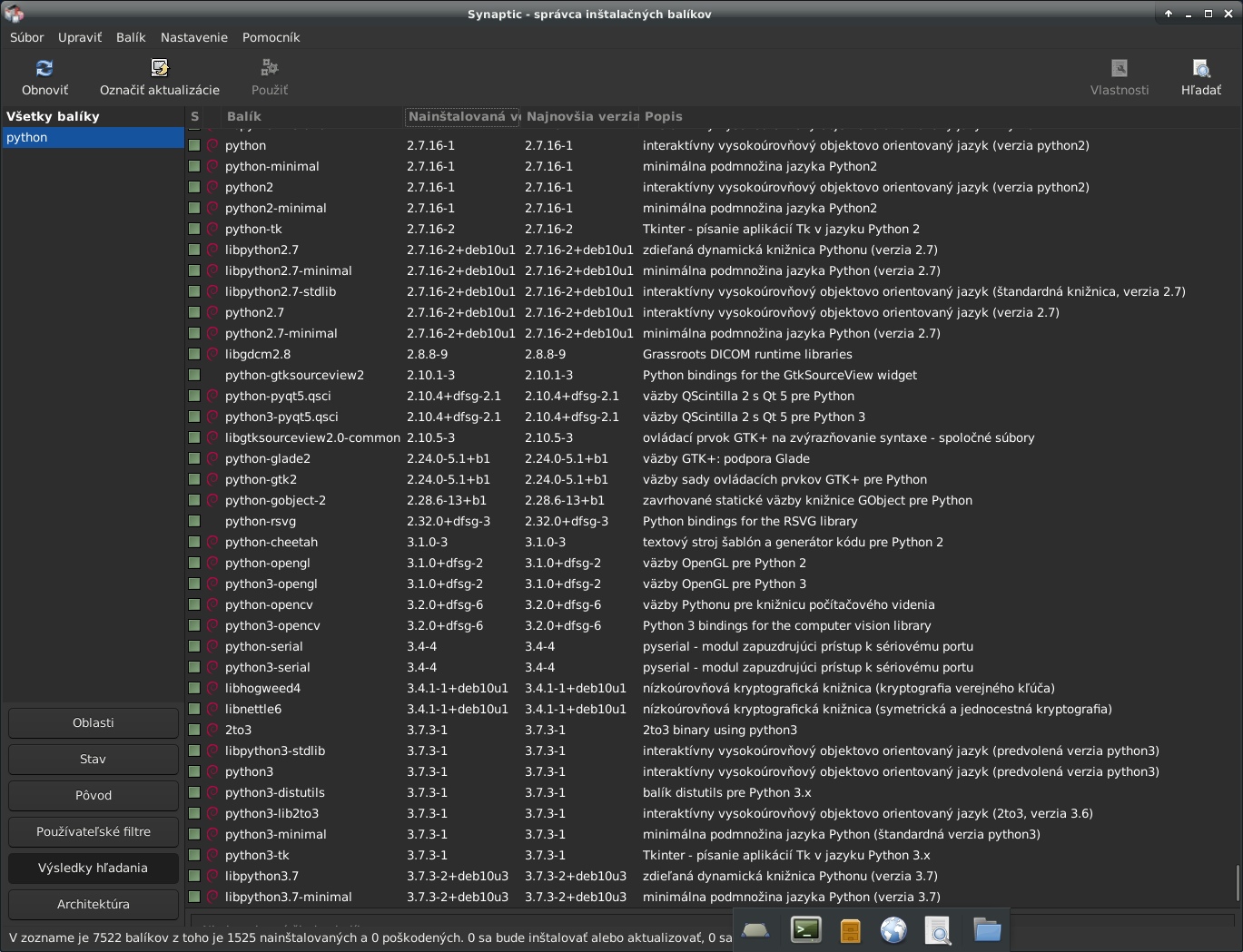Select the libgtksourceview2.0-common package name

312,437
